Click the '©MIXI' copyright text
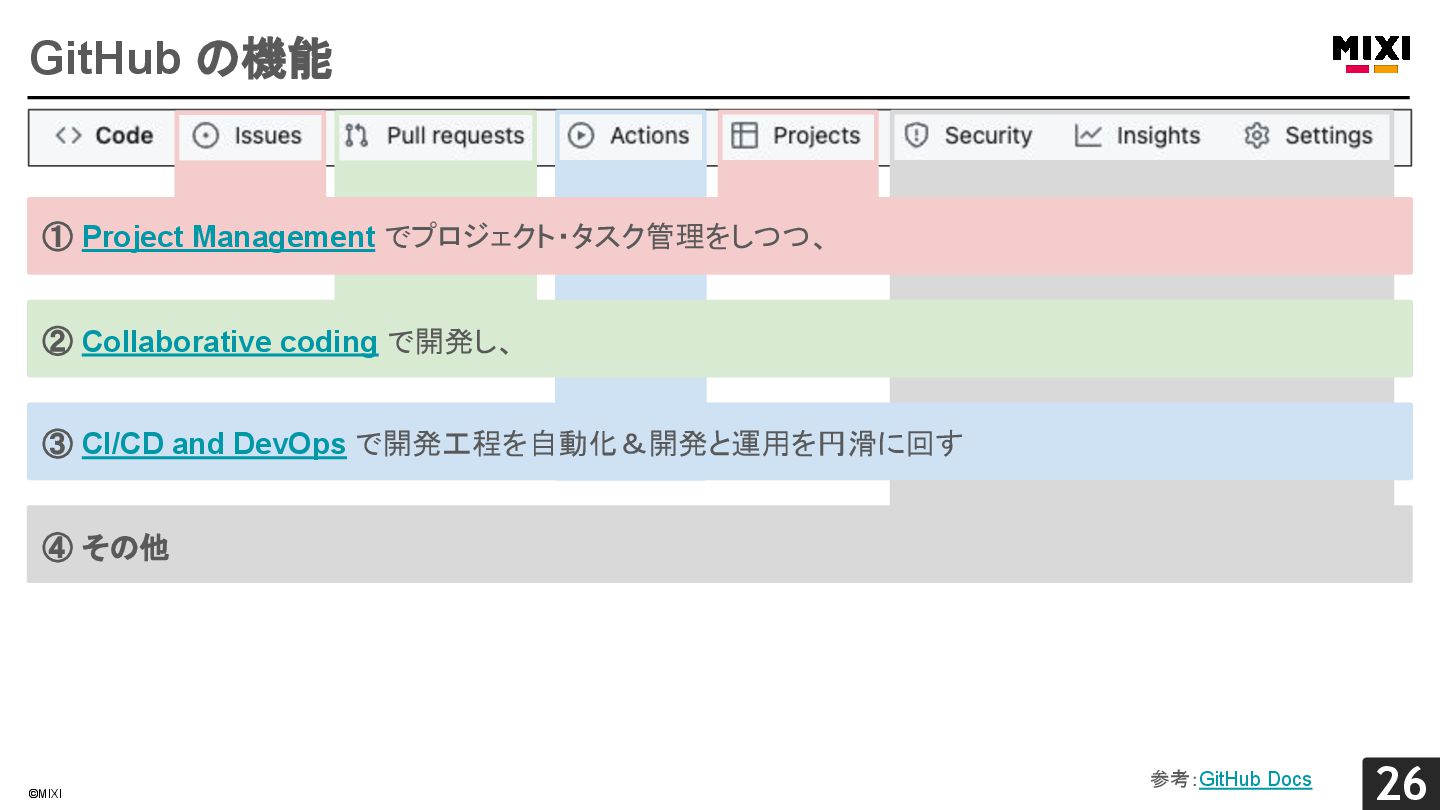Screen dimensions: 1440x810 (x=45, y=794)
